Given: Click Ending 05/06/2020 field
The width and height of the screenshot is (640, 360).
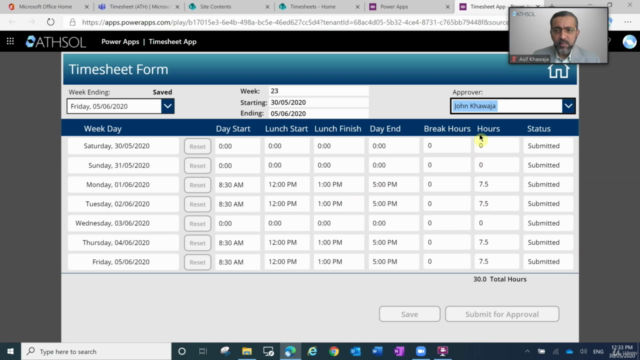Looking at the screenshot, I should [x=318, y=113].
